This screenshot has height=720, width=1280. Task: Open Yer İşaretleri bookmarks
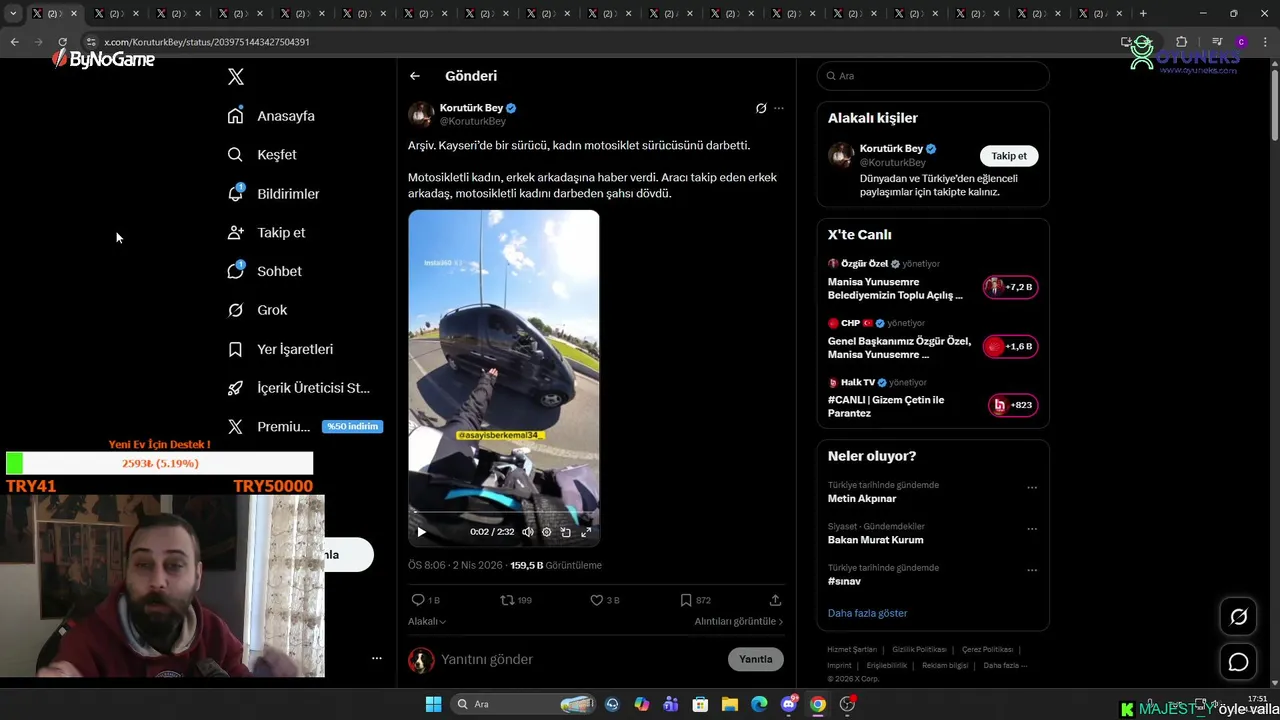(x=280, y=349)
